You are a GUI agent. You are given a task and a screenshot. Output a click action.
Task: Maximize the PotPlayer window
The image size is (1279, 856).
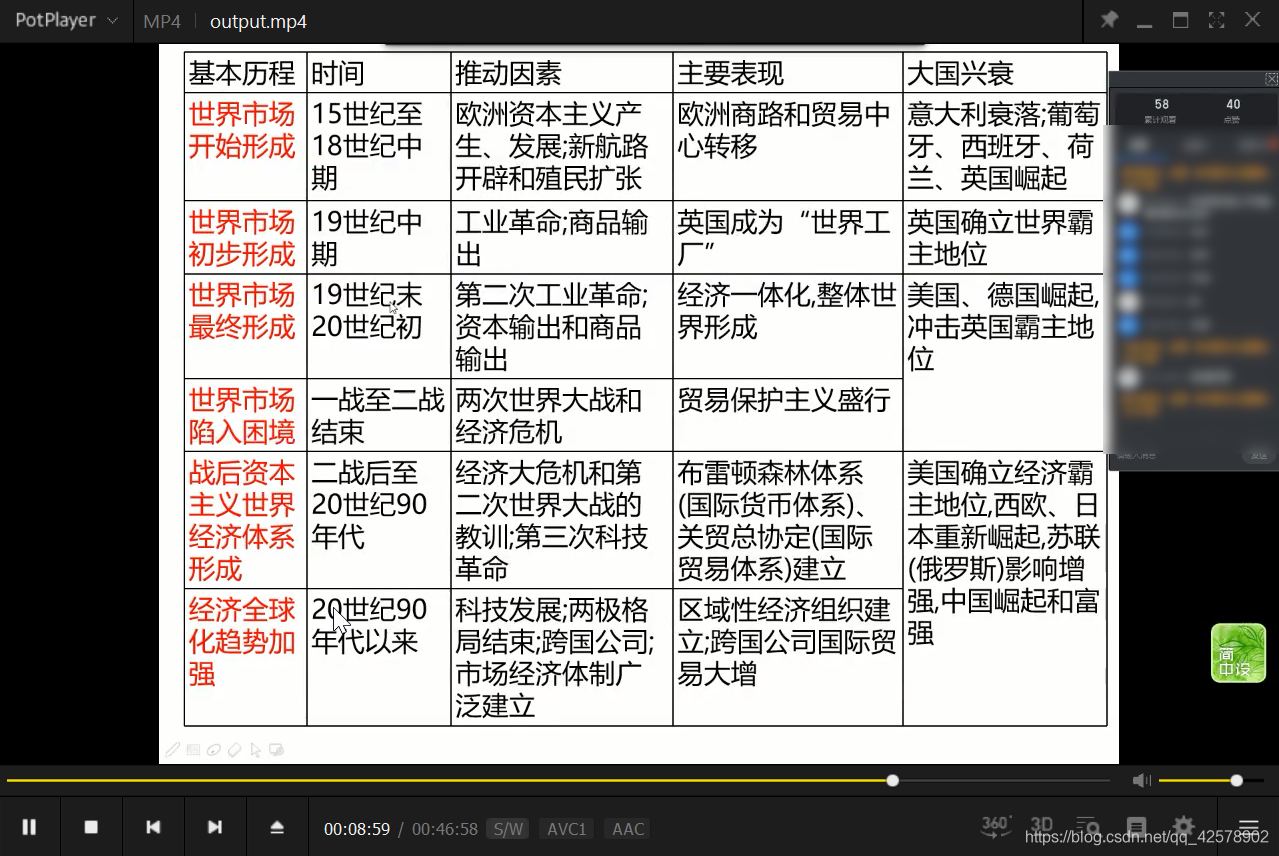pyautogui.click(x=1181, y=20)
